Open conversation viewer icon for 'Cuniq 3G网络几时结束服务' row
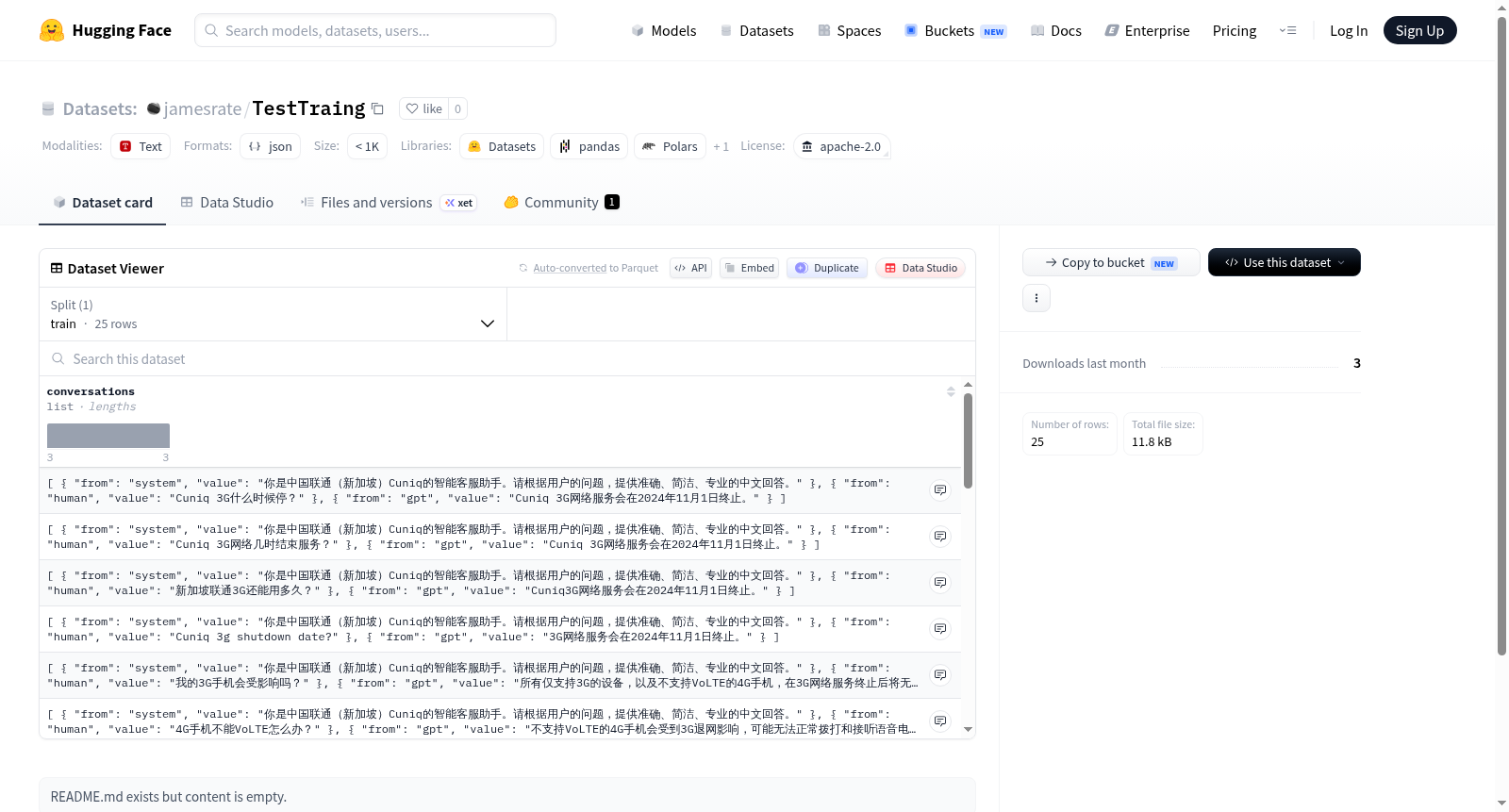The image size is (1509, 812). (940, 537)
